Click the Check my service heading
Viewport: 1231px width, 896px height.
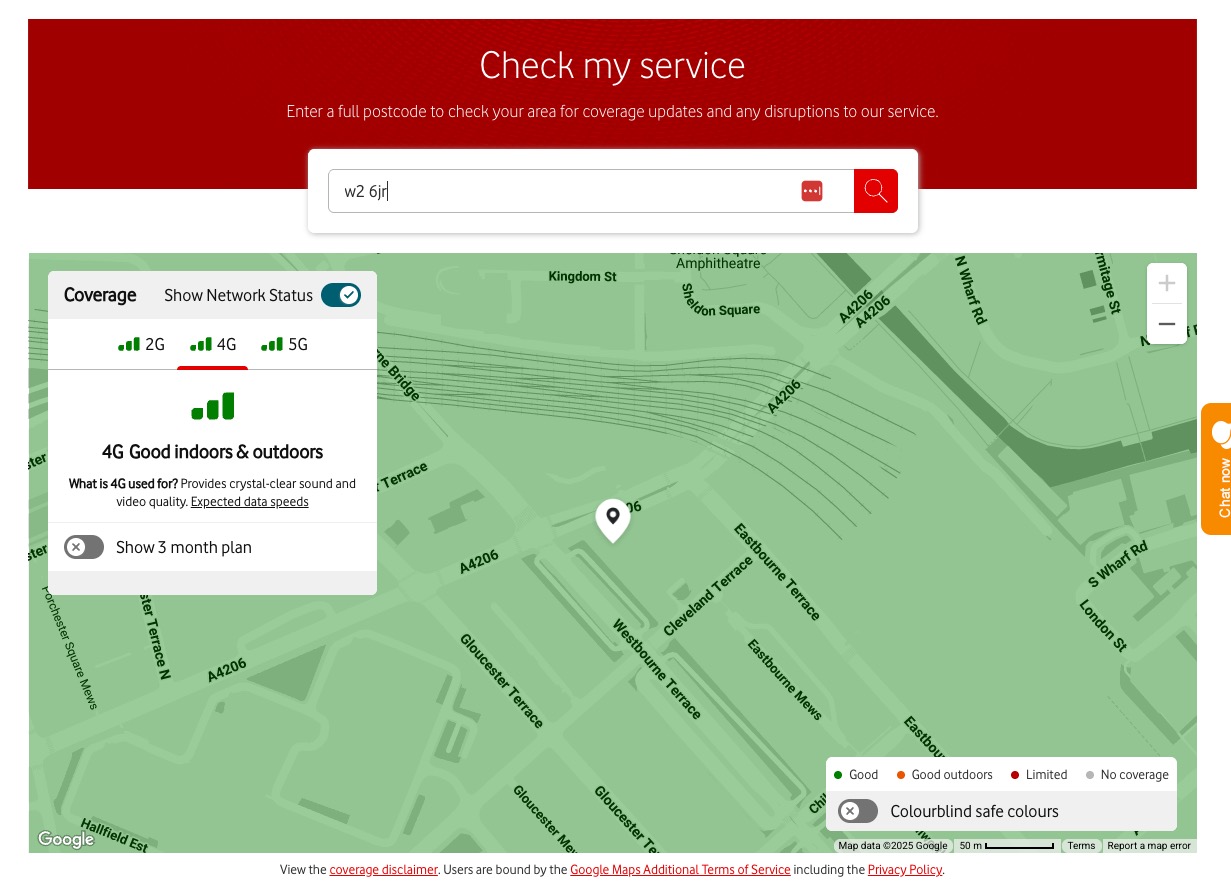(x=612, y=66)
